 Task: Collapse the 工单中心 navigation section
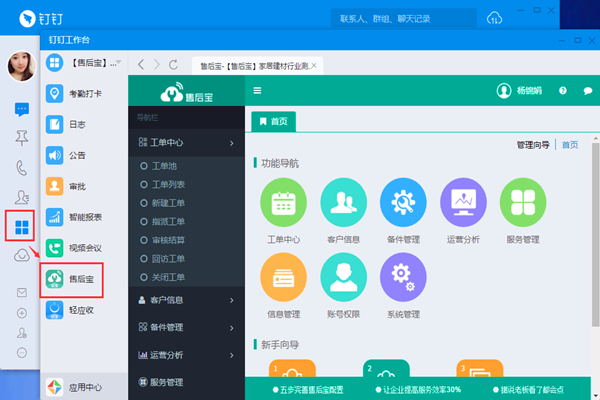click(x=186, y=142)
